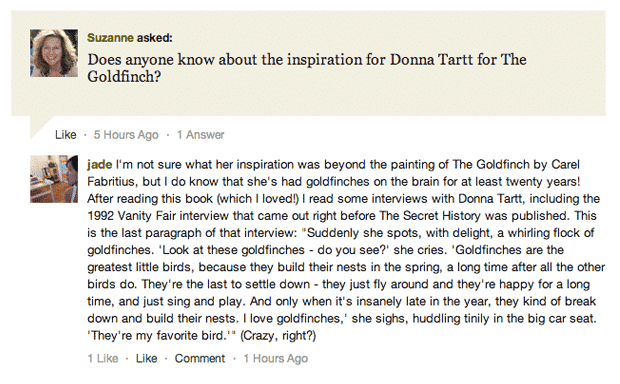Open Suzanne's profile picture

(x=54, y=53)
